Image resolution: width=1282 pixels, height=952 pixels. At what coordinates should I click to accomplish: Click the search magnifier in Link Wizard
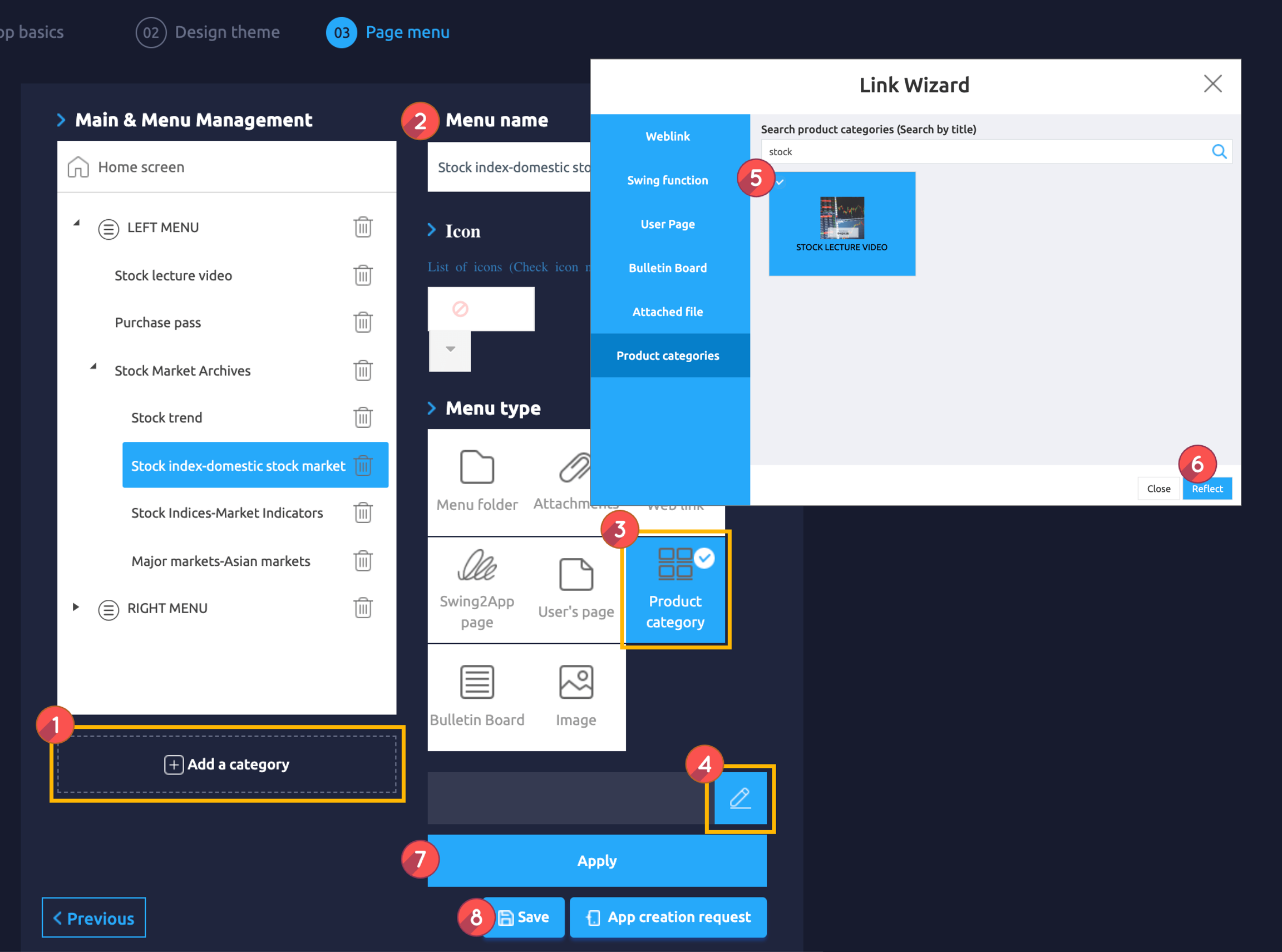click(1219, 151)
